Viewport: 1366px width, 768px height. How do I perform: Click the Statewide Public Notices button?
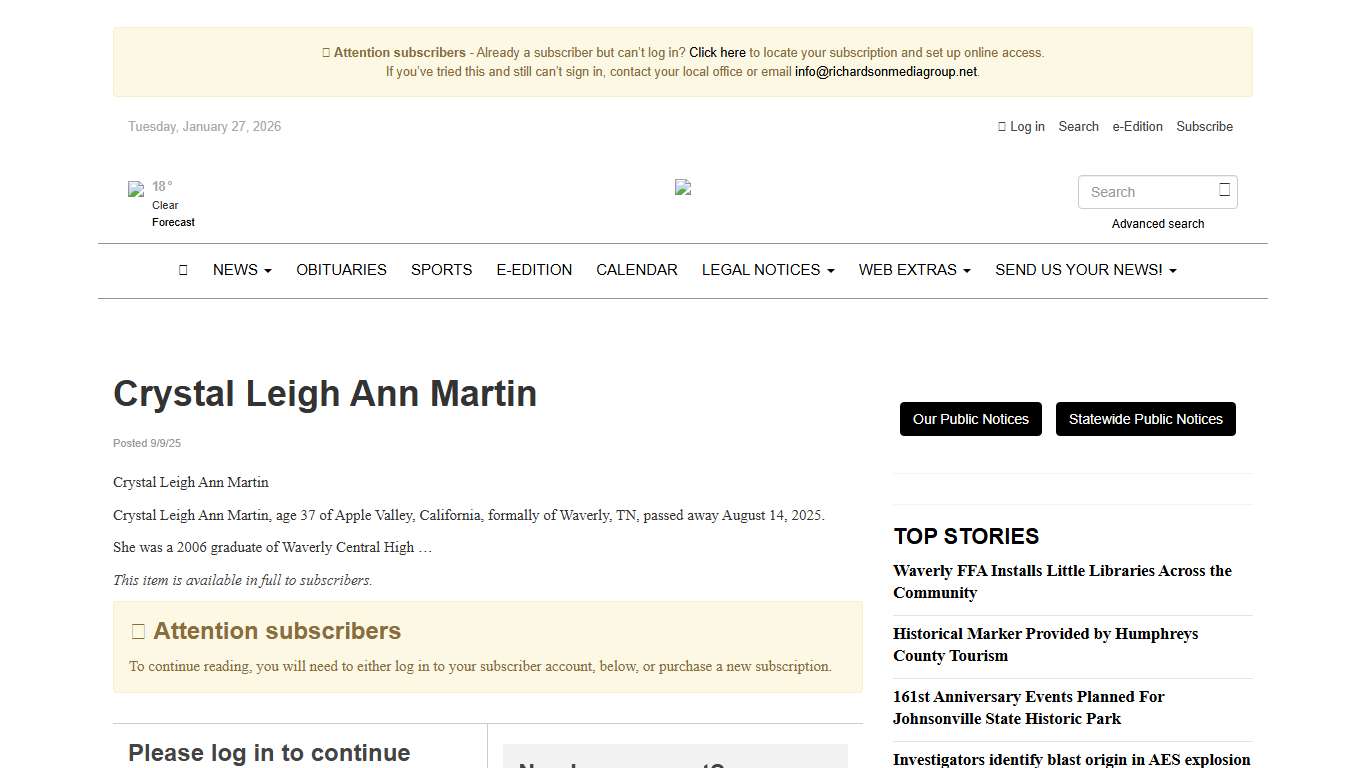click(1145, 419)
